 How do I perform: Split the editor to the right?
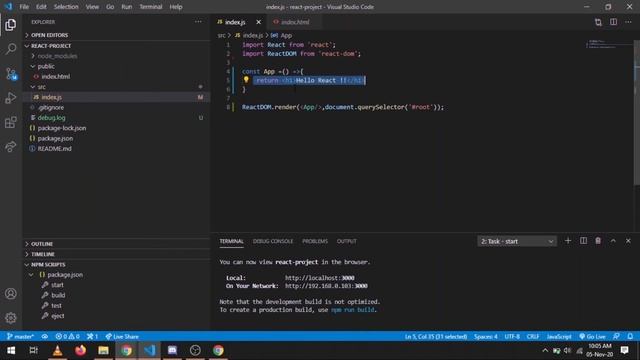613,22
